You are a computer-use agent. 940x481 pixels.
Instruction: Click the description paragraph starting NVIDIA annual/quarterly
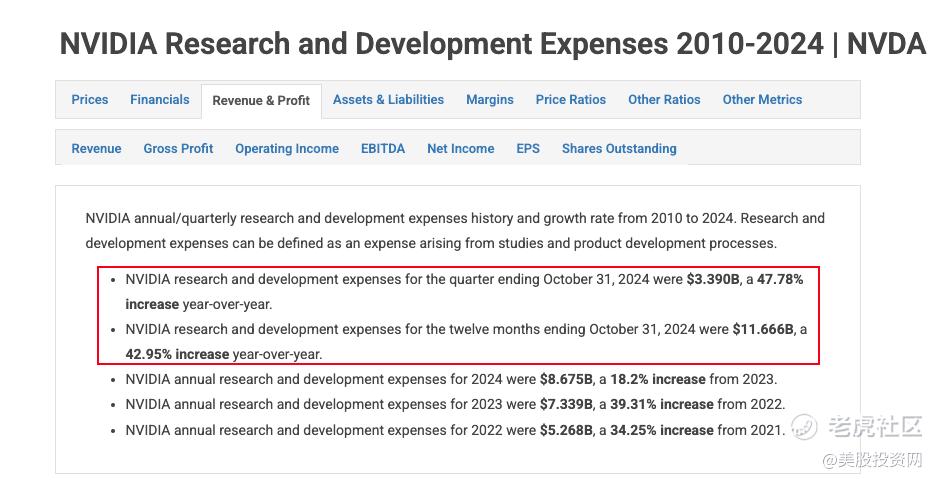455,231
